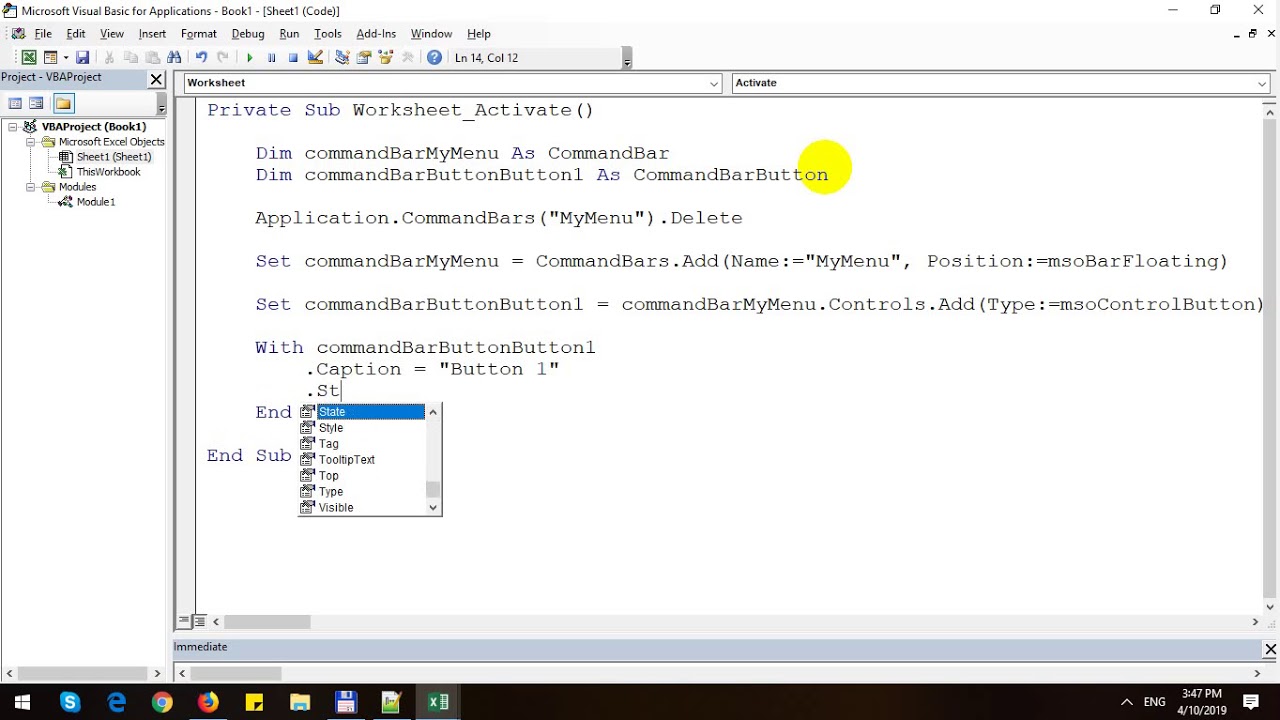Open Chrome from the taskbar
Image resolution: width=1280 pixels, height=720 pixels.
click(x=161, y=702)
